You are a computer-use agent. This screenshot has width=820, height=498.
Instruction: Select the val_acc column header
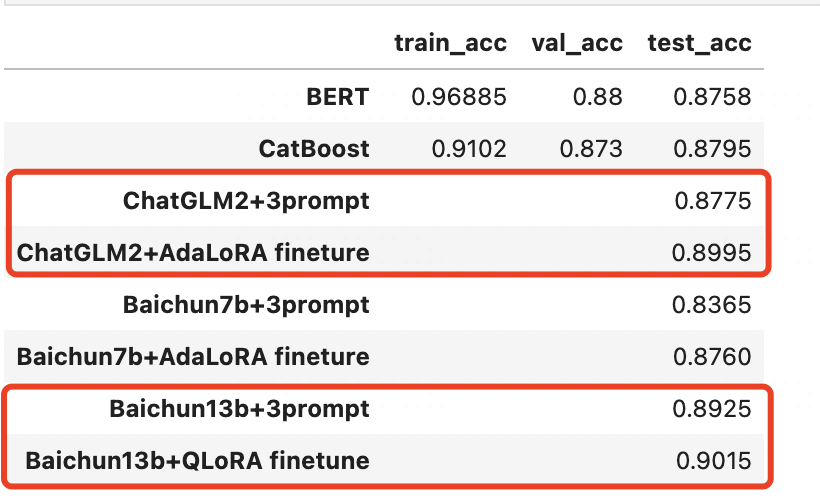click(x=577, y=43)
